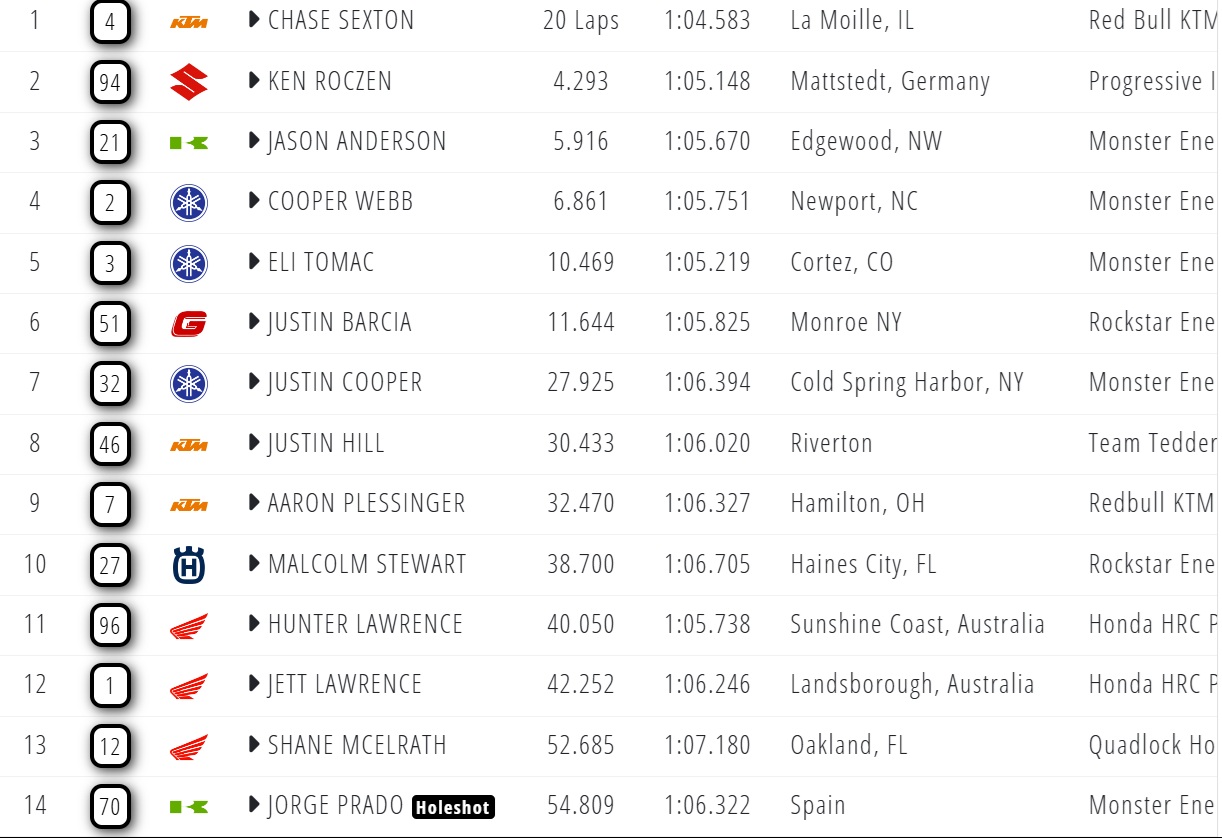Click number plate 94 for Ken Roczen
Viewport: 1222px width, 838px height.
point(110,81)
